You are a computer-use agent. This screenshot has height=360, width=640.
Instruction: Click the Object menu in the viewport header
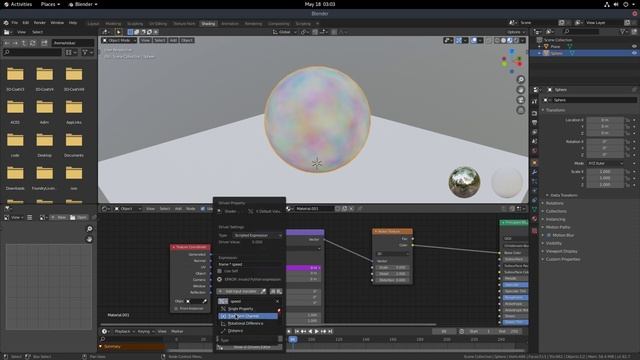coord(187,40)
